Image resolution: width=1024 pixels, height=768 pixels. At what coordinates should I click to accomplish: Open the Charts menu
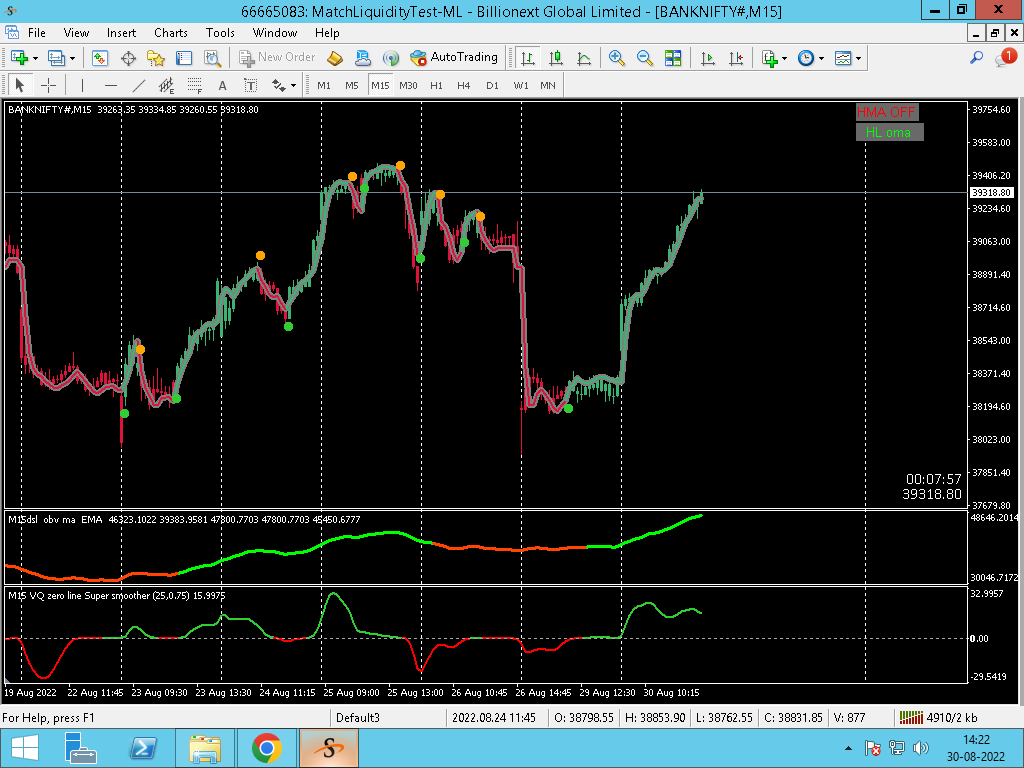click(171, 33)
